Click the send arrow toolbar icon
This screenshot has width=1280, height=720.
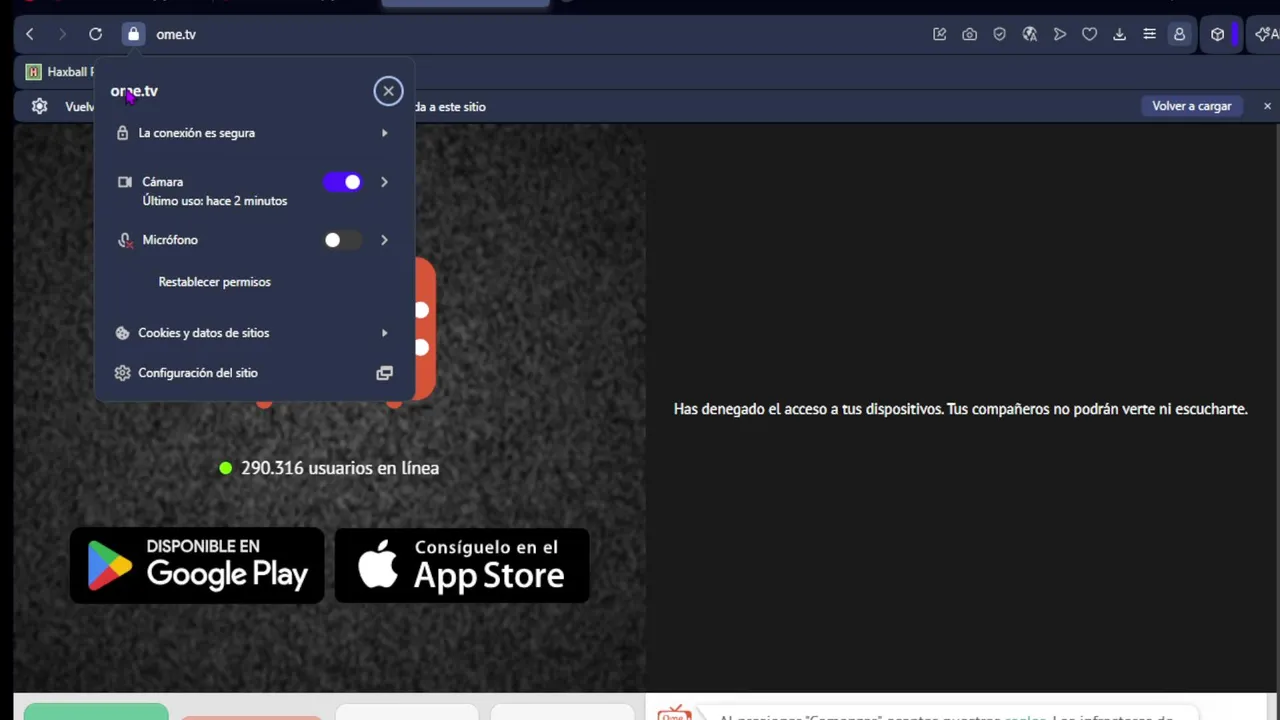(x=1059, y=34)
